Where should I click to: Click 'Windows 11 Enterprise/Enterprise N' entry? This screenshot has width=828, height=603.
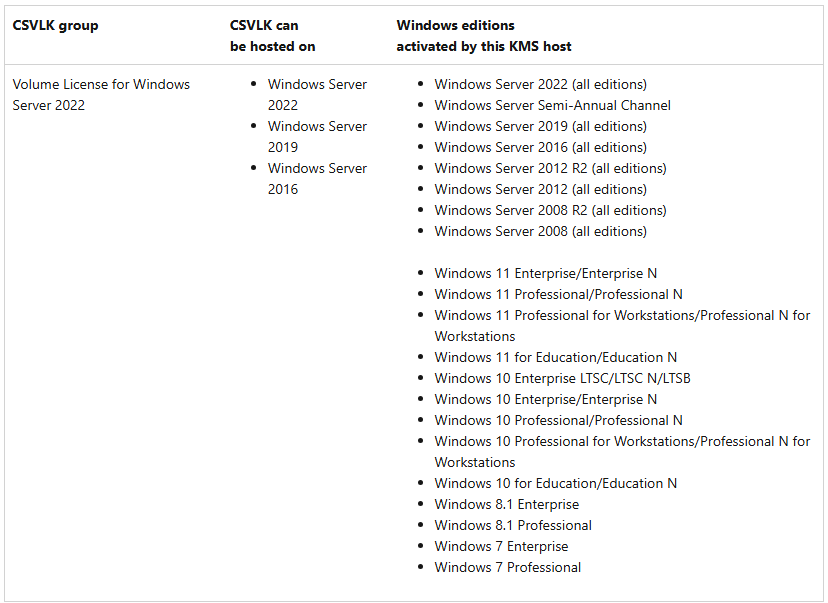pos(545,274)
